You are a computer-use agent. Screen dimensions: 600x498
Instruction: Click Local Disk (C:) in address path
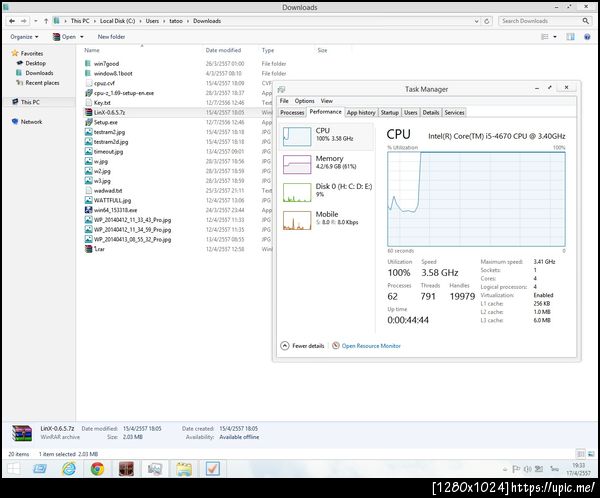[x=117, y=21]
